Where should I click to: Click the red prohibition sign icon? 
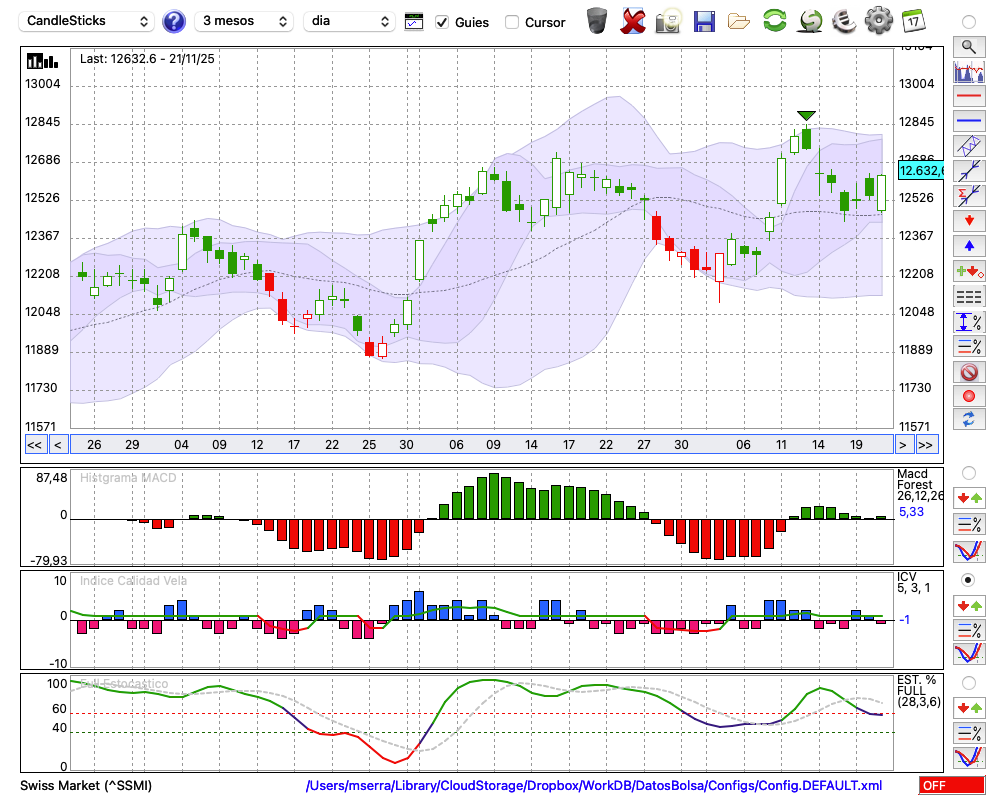[x=968, y=372]
